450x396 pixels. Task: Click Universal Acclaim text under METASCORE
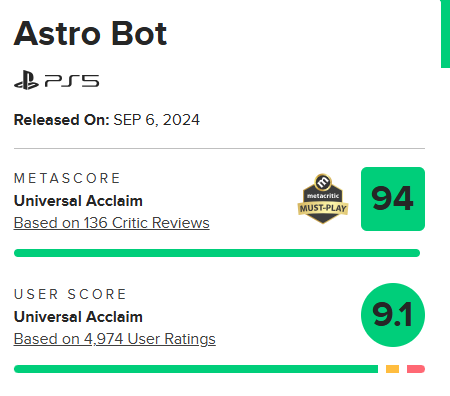coord(78,201)
